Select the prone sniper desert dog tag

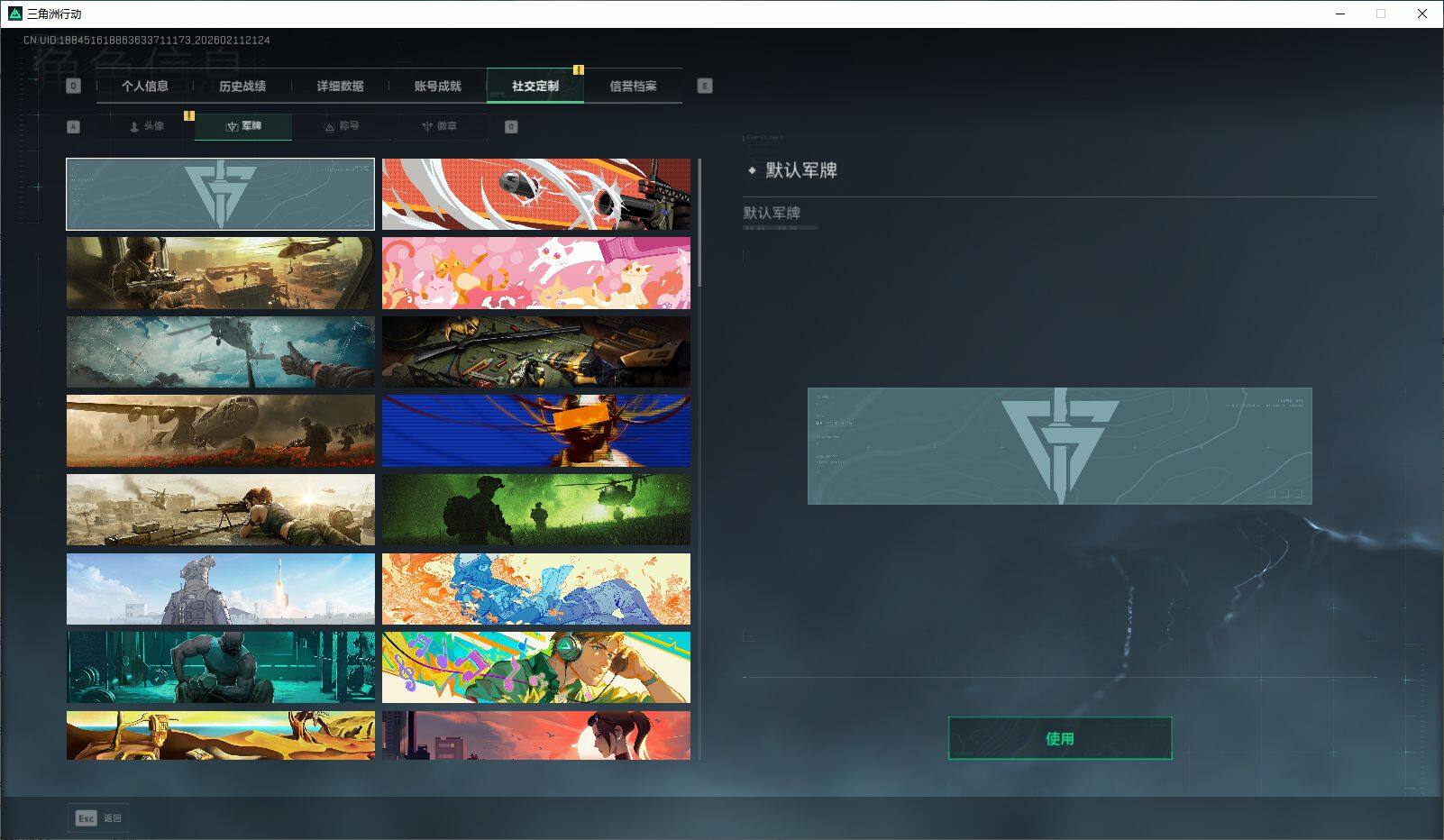tap(221, 509)
